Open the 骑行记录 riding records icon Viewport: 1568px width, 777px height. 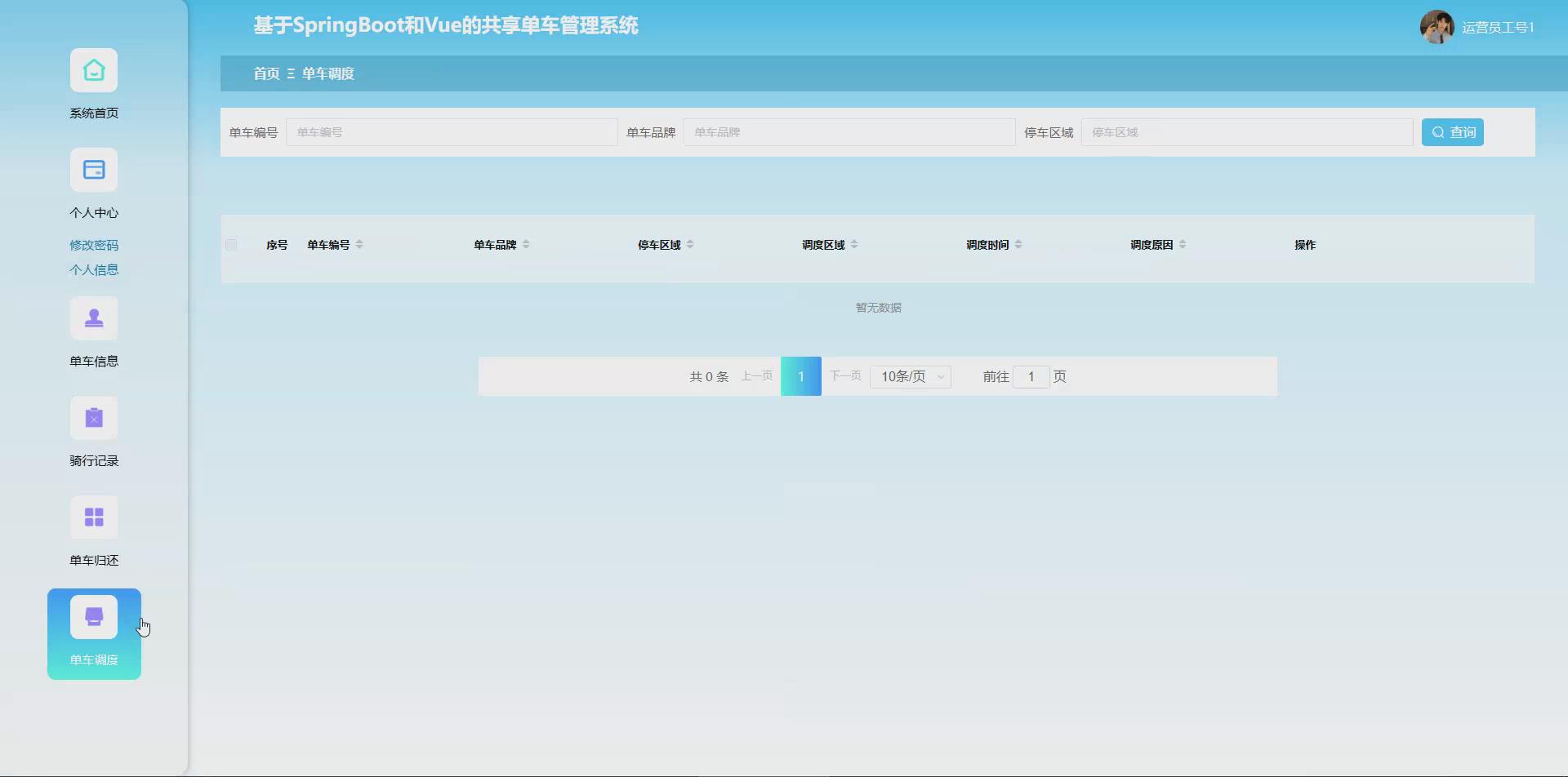(x=94, y=418)
